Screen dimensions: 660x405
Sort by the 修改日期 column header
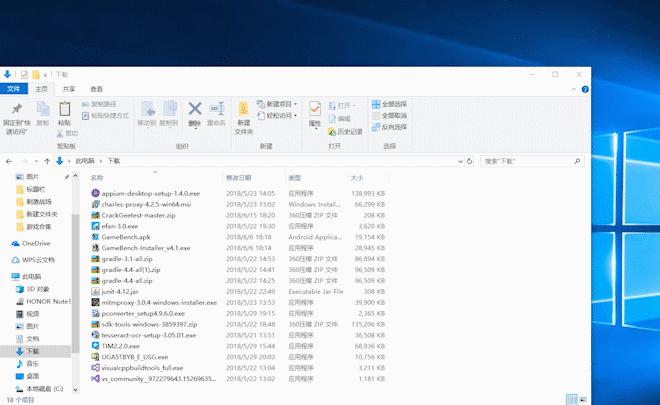click(238, 177)
